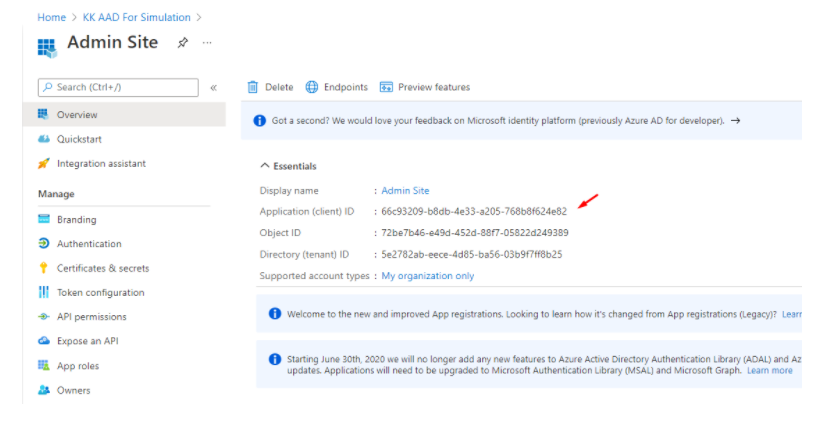Image resolution: width=822 pixels, height=421 pixels.
Task: Click My organization only link
Action: pyautogui.click(x=428, y=276)
